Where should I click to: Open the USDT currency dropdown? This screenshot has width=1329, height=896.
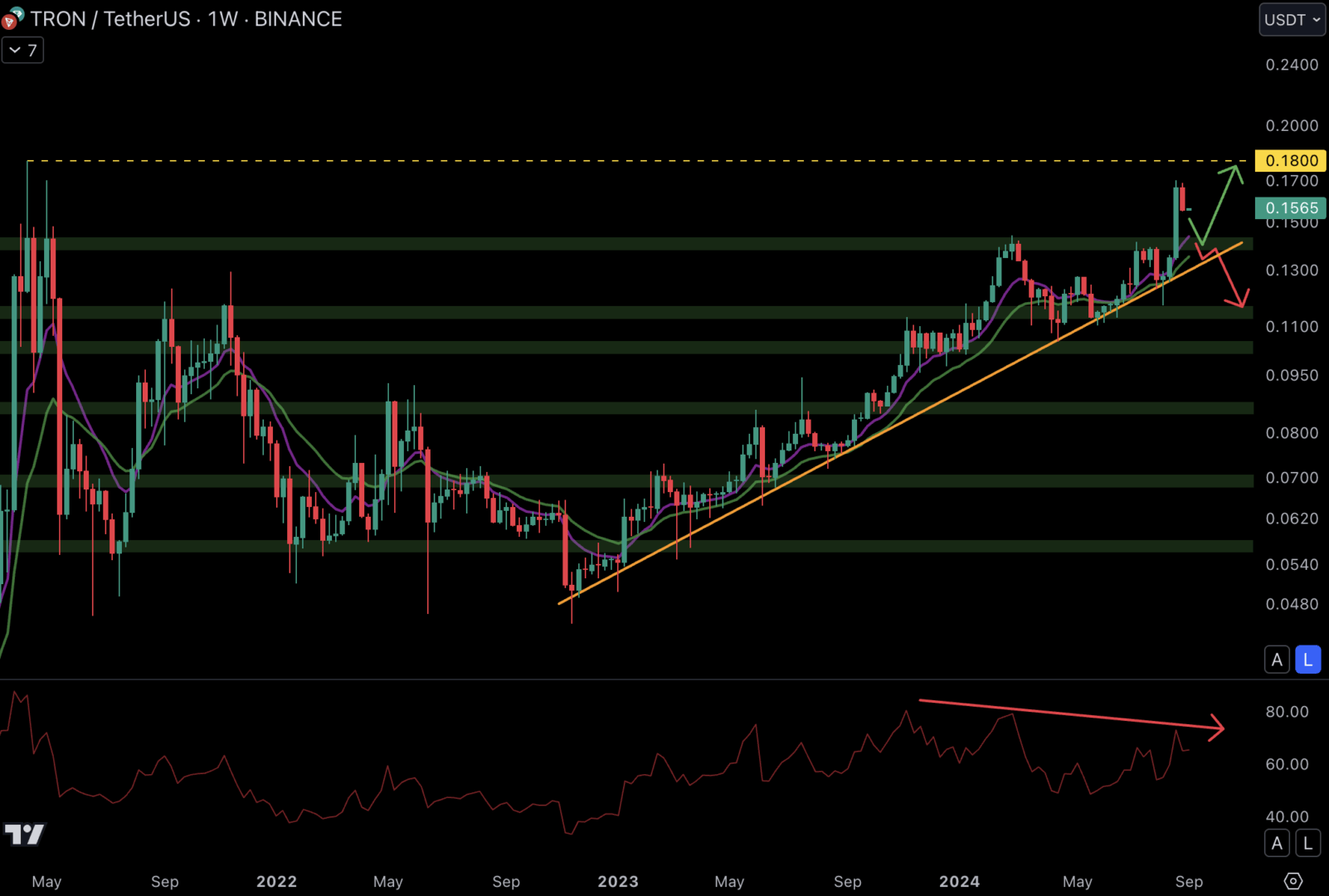tap(1291, 20)
